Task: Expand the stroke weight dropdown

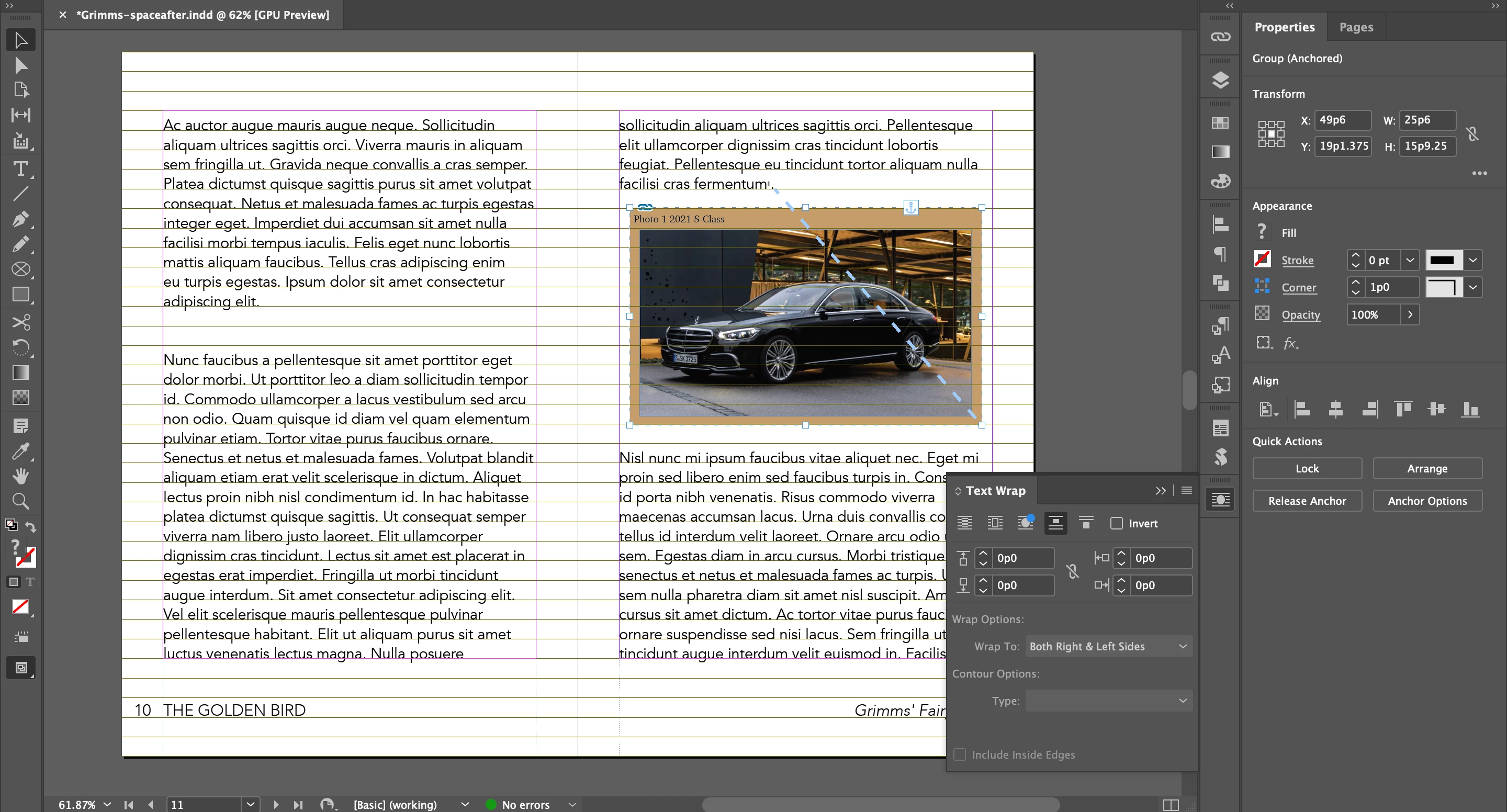Action: click(x=1410, y=261)
